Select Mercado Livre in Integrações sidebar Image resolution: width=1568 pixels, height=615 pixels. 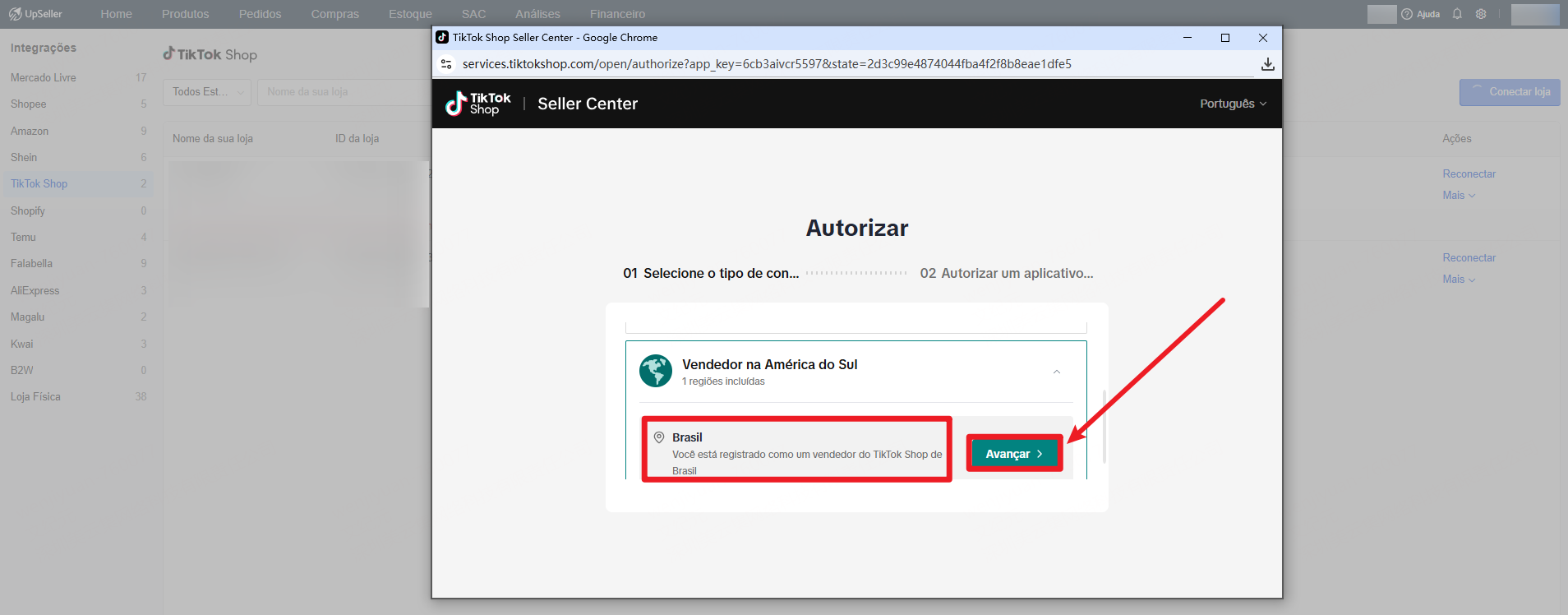click(x=77, y=77)
